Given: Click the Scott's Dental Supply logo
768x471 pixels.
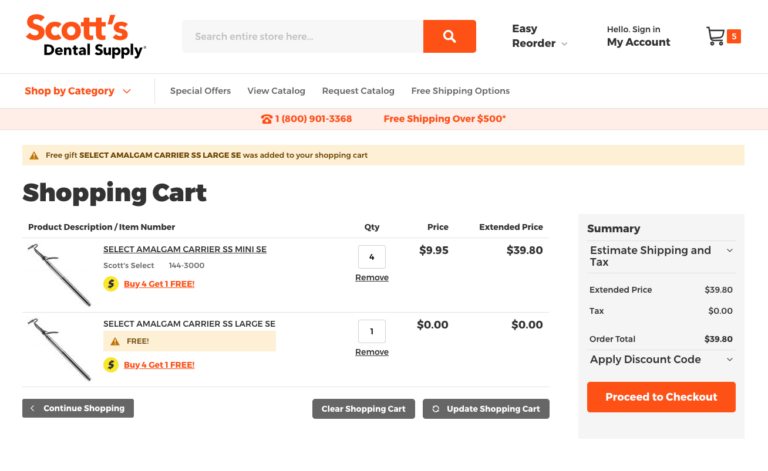Looking at the screenshot, I should [86, 36].
